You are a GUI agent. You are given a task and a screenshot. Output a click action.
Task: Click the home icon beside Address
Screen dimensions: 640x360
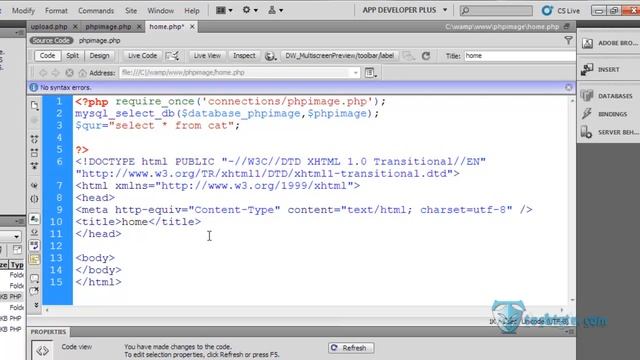(x=82, y=73)
